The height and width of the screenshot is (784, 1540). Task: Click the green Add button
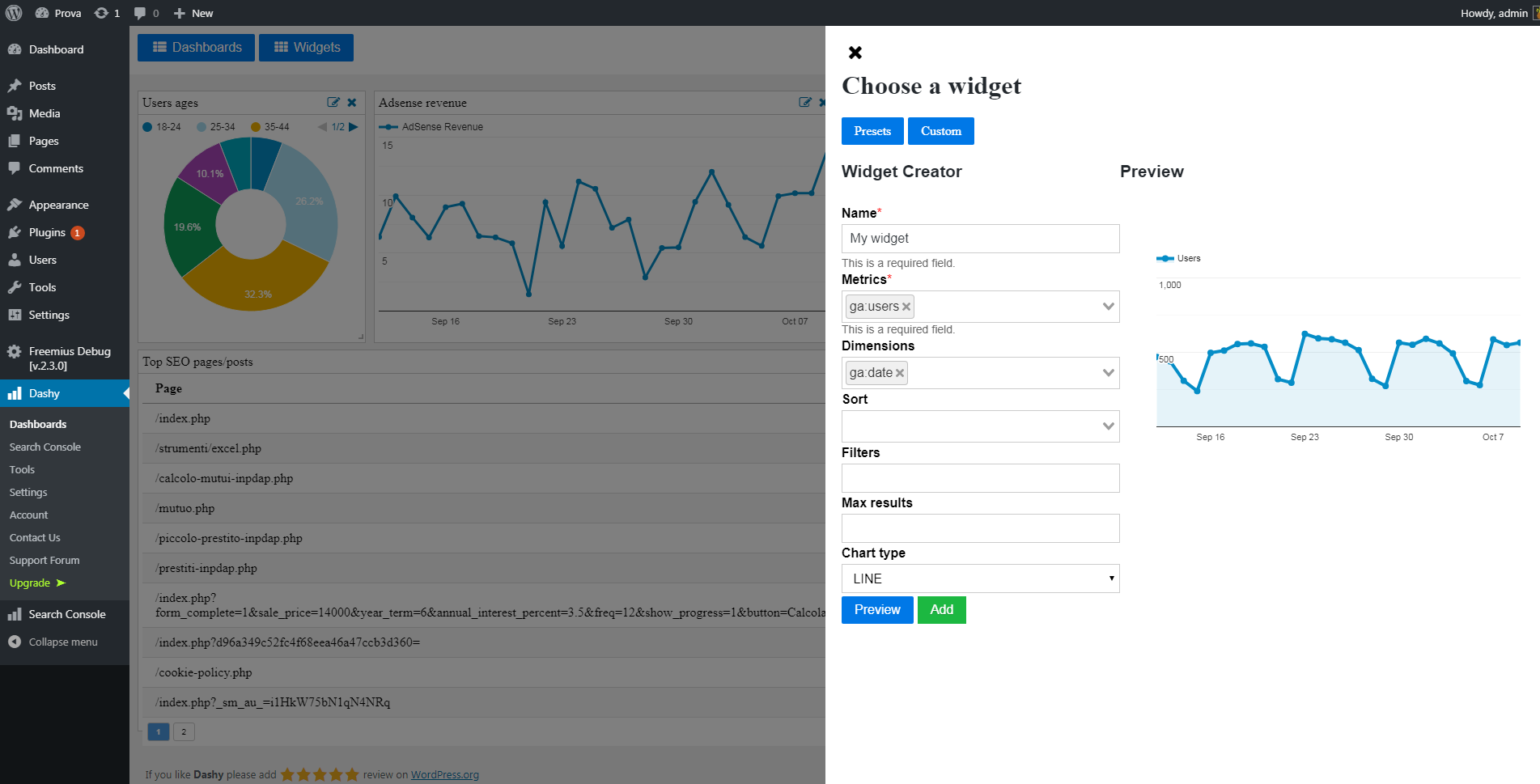point(941,610)
